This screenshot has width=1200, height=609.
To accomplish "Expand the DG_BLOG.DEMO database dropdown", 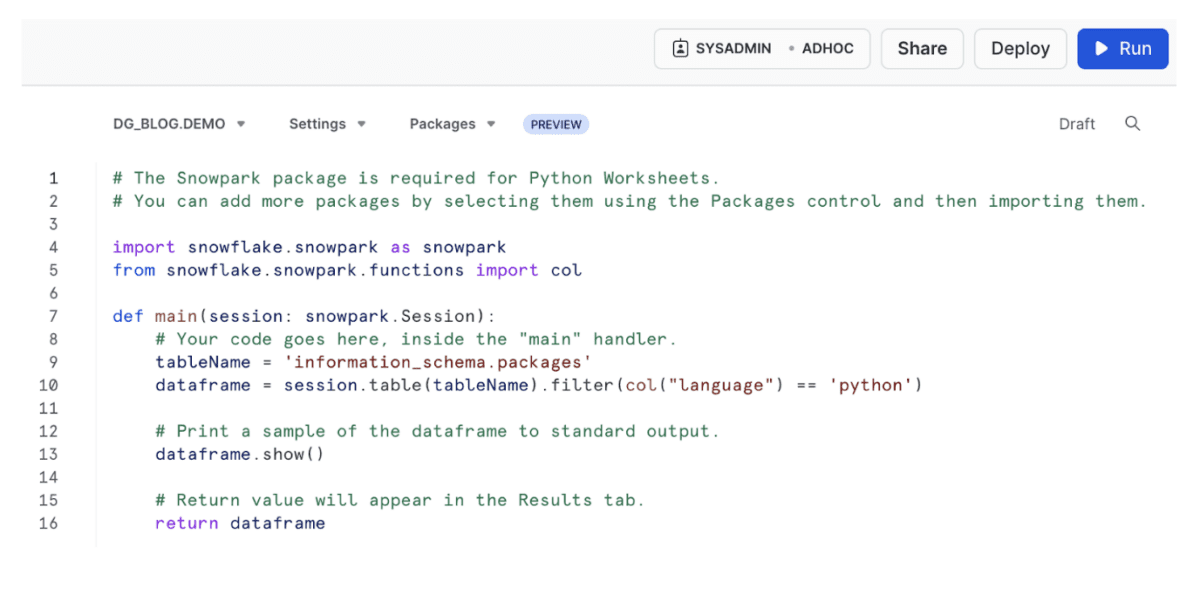I will pyautogui.click(x=179, y=124).
